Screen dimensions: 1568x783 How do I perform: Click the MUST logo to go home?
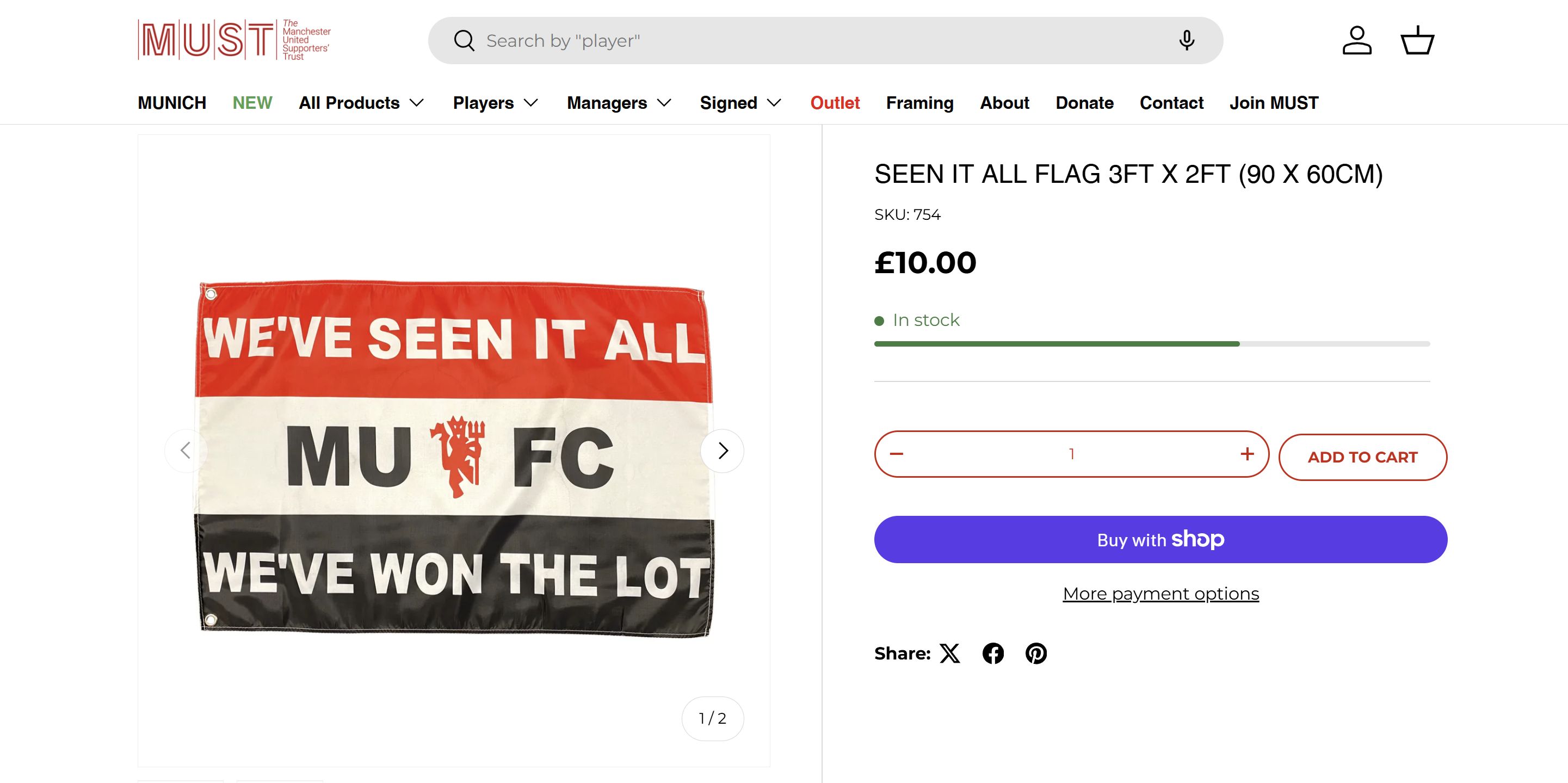coord(234,40)
